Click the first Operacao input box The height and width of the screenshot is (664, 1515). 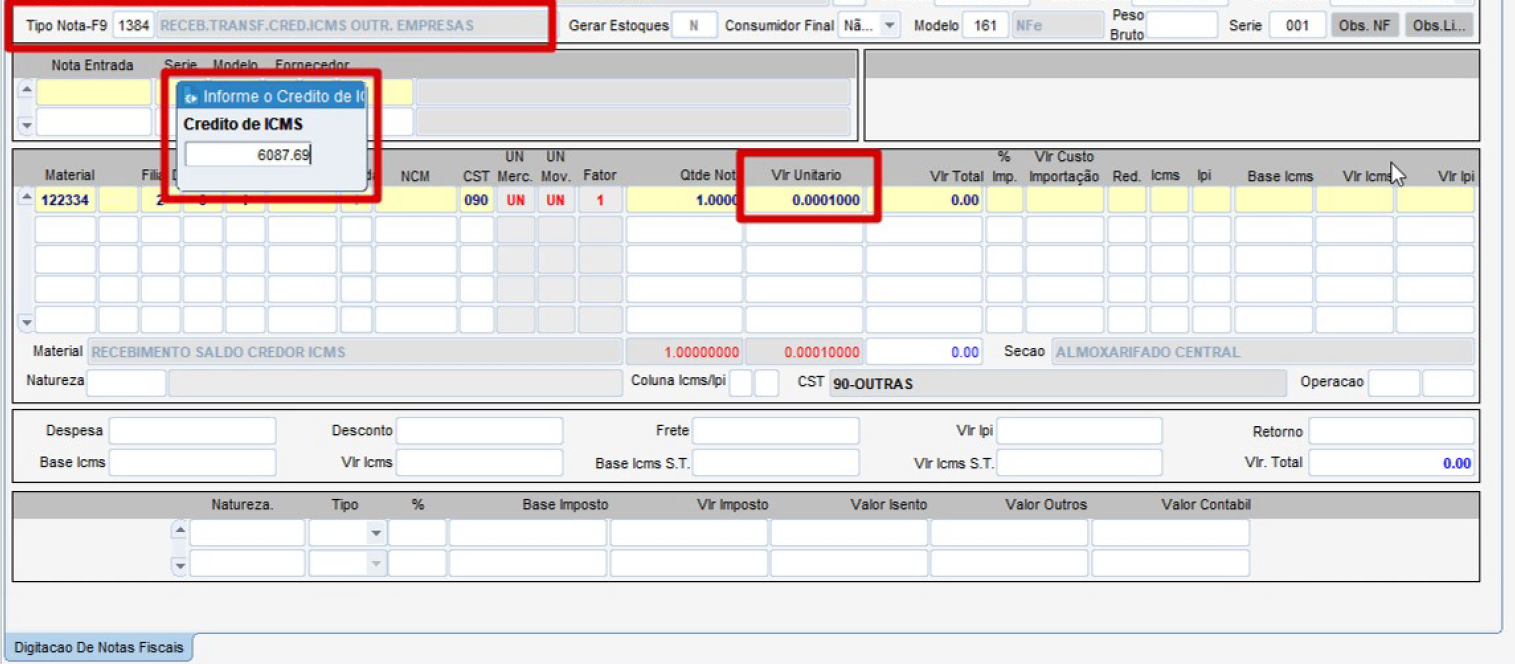coord(1394,383)
